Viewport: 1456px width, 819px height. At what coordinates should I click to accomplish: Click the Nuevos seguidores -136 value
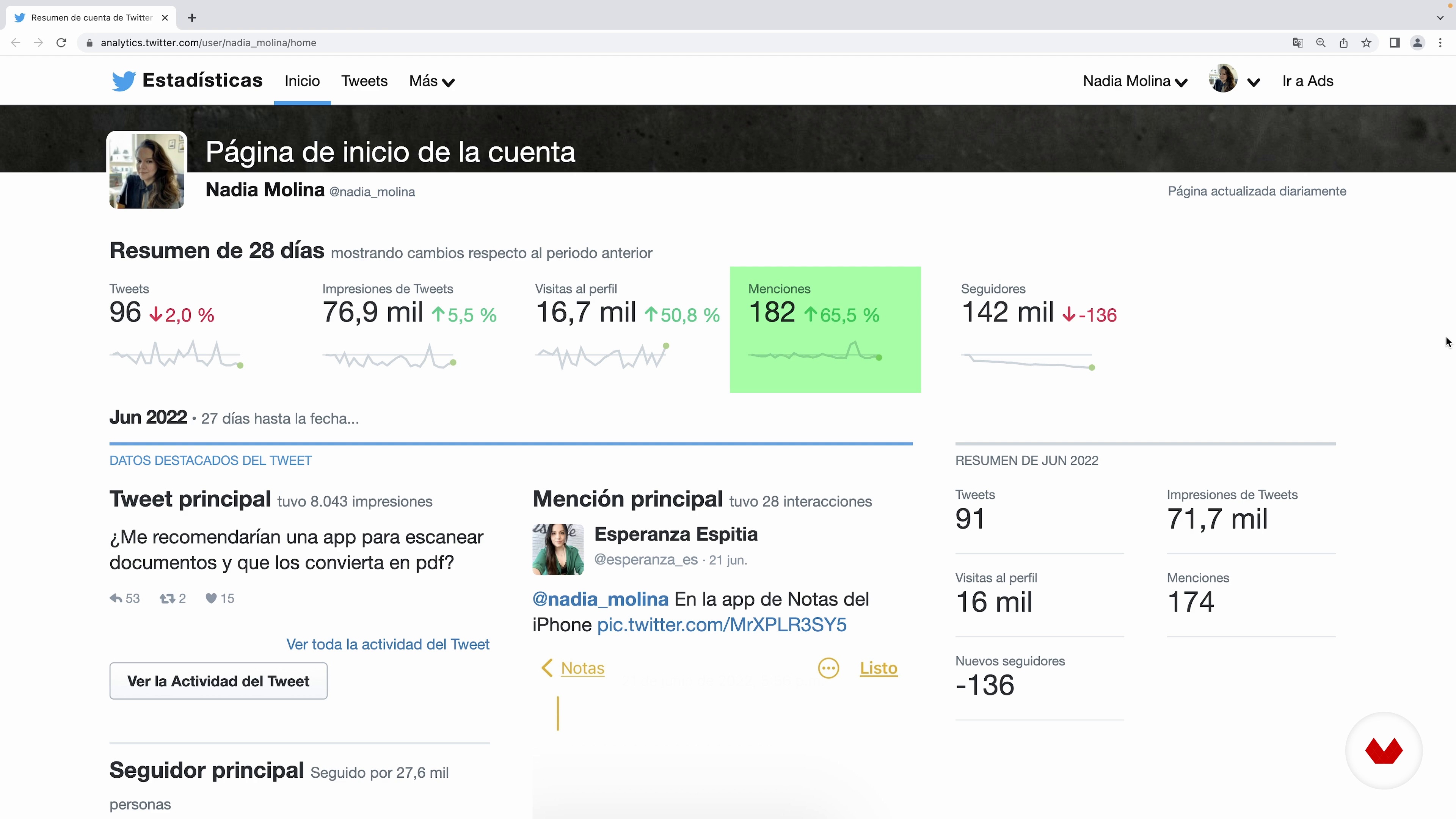985,685
